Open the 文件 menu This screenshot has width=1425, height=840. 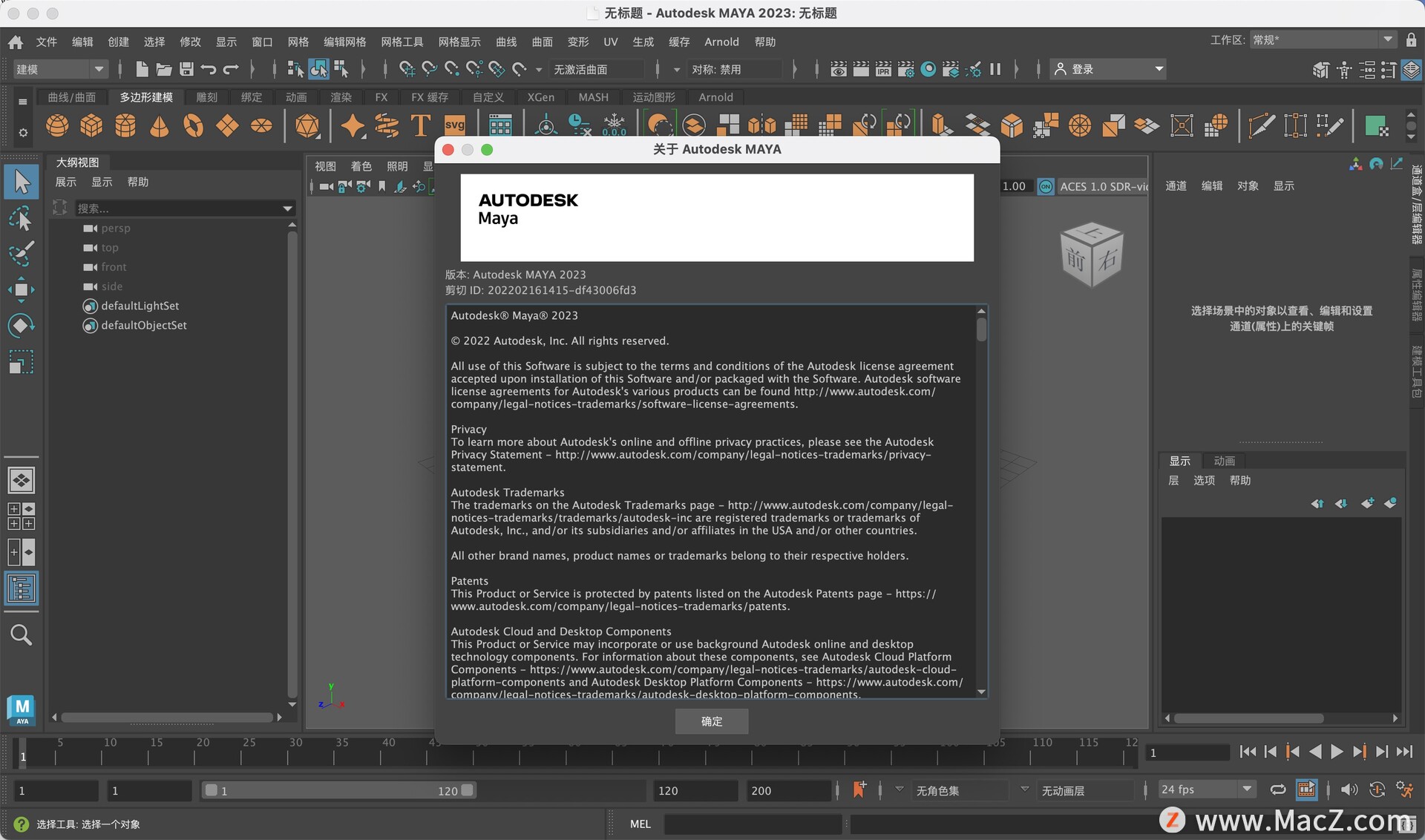47,42
